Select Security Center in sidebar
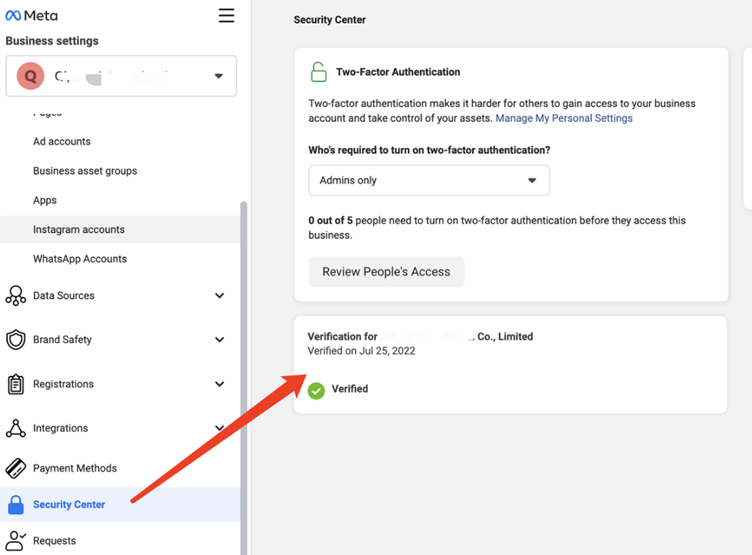This screenshot has width=752, height=555. (120, 505)
